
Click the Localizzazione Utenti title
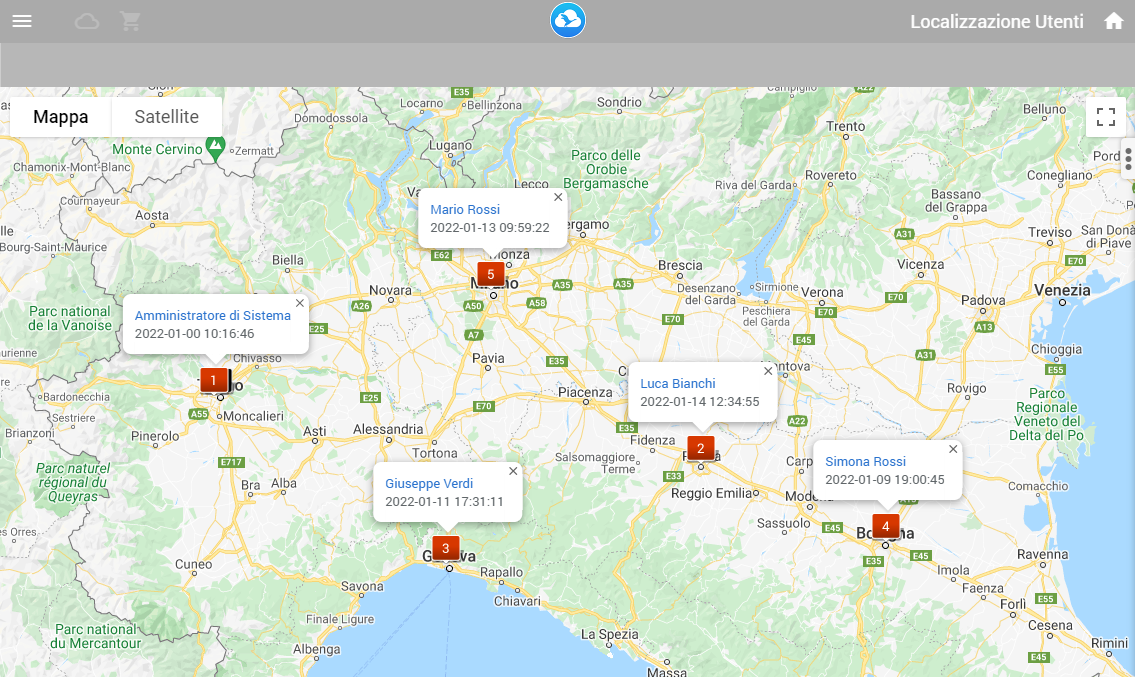[997, 22]
